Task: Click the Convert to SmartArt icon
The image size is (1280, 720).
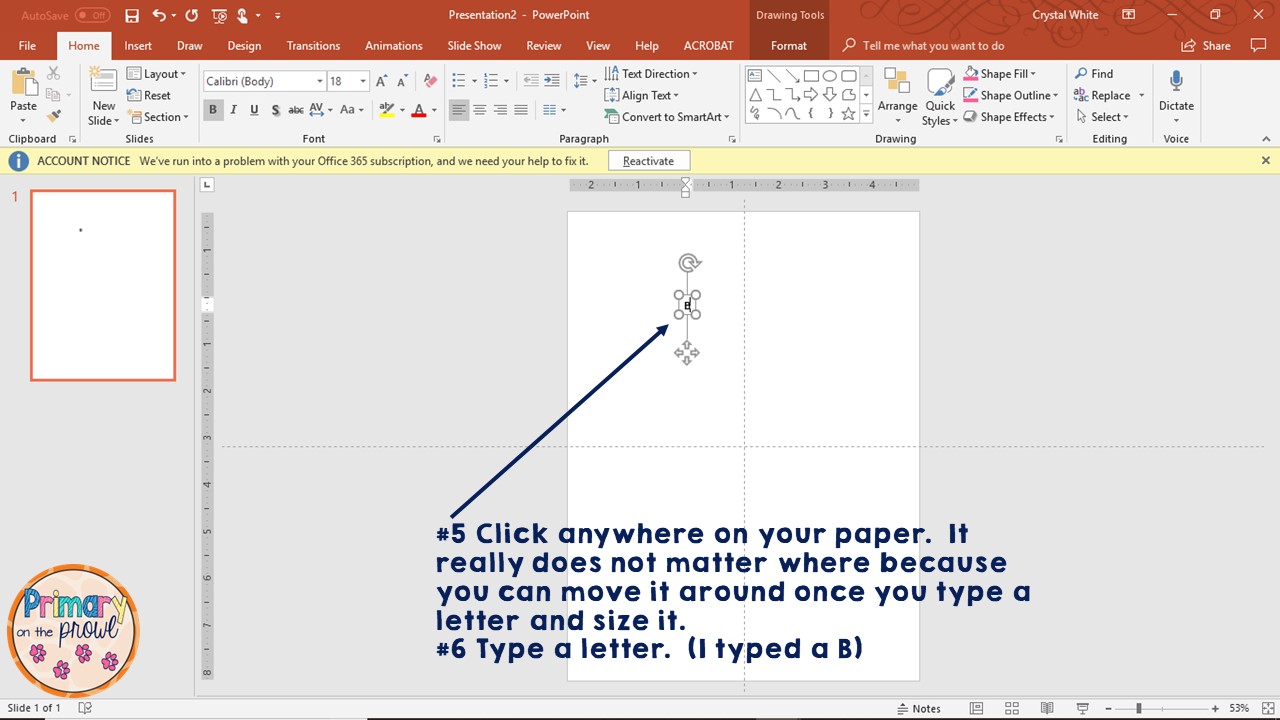Action: pos(613,117)
